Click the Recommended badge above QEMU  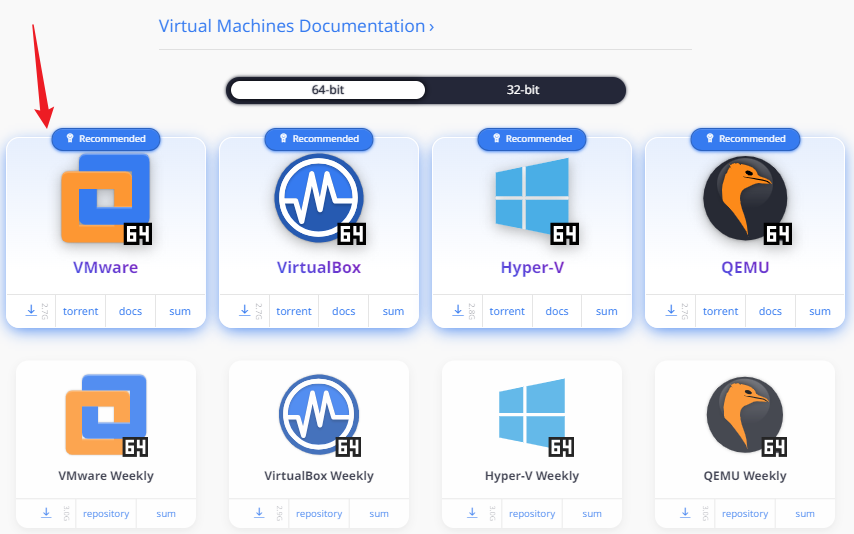[x=746, y=139]
